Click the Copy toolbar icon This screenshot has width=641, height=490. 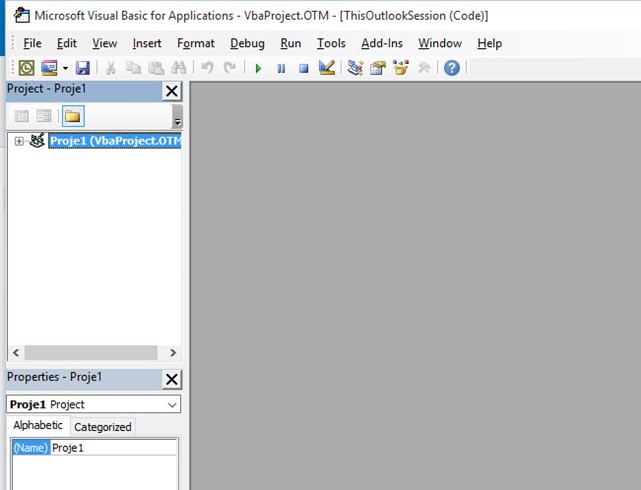coord(133,68)
